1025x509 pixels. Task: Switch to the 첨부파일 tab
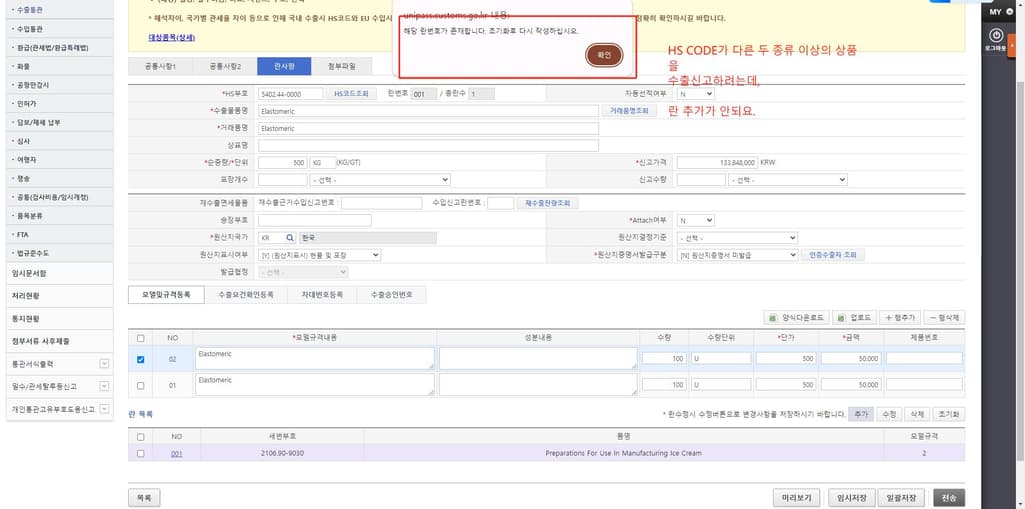click(341, 67)
